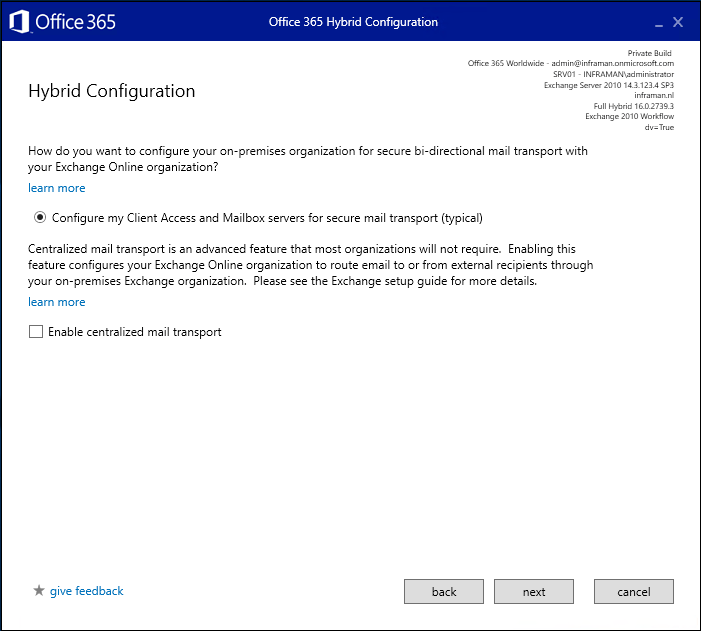Viewport: 701px width, 631px height.
Task: Click the admin@inframan.onmicrosoft.com account text
Action: click(612, 63)
